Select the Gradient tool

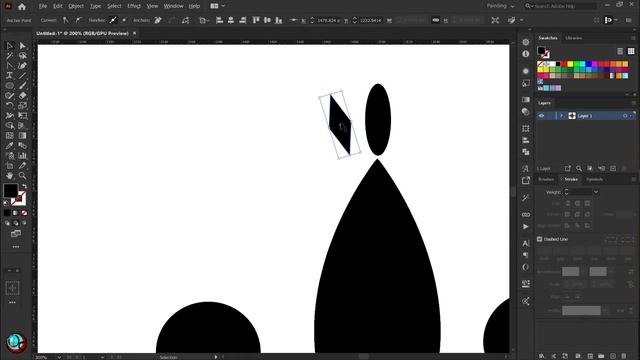coord(22,136)
